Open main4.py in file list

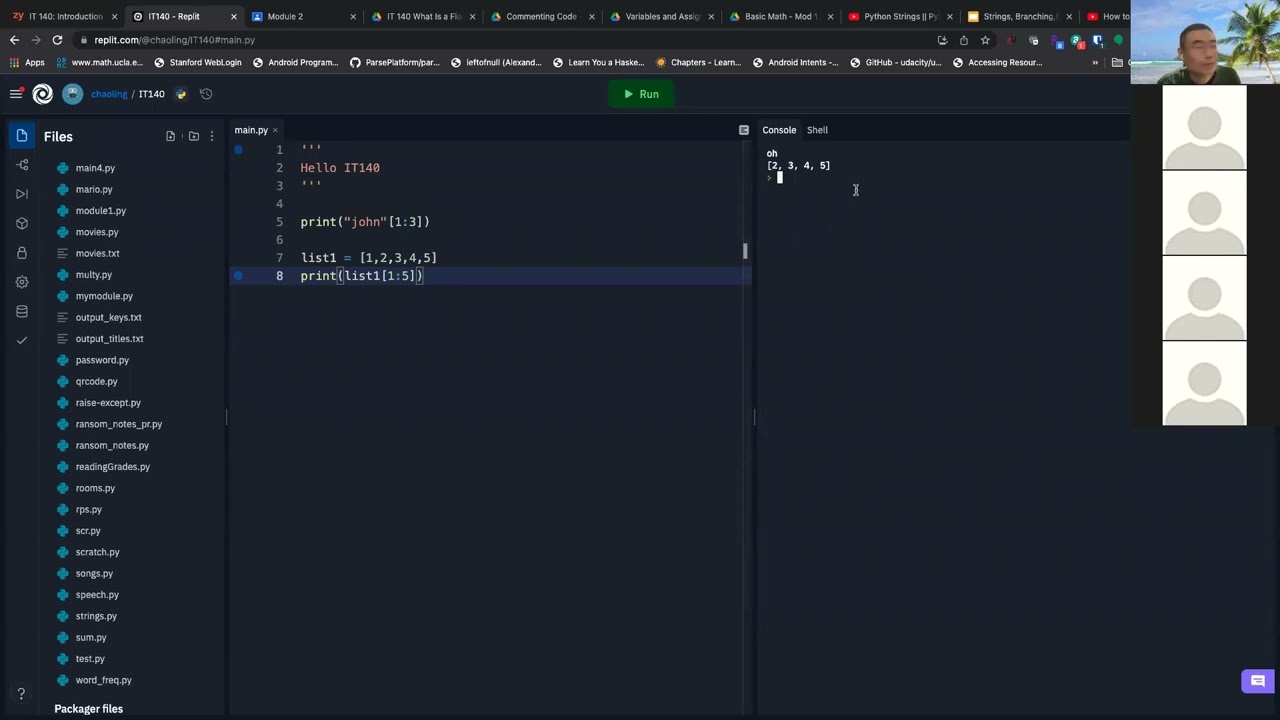[x=95, y=168]
